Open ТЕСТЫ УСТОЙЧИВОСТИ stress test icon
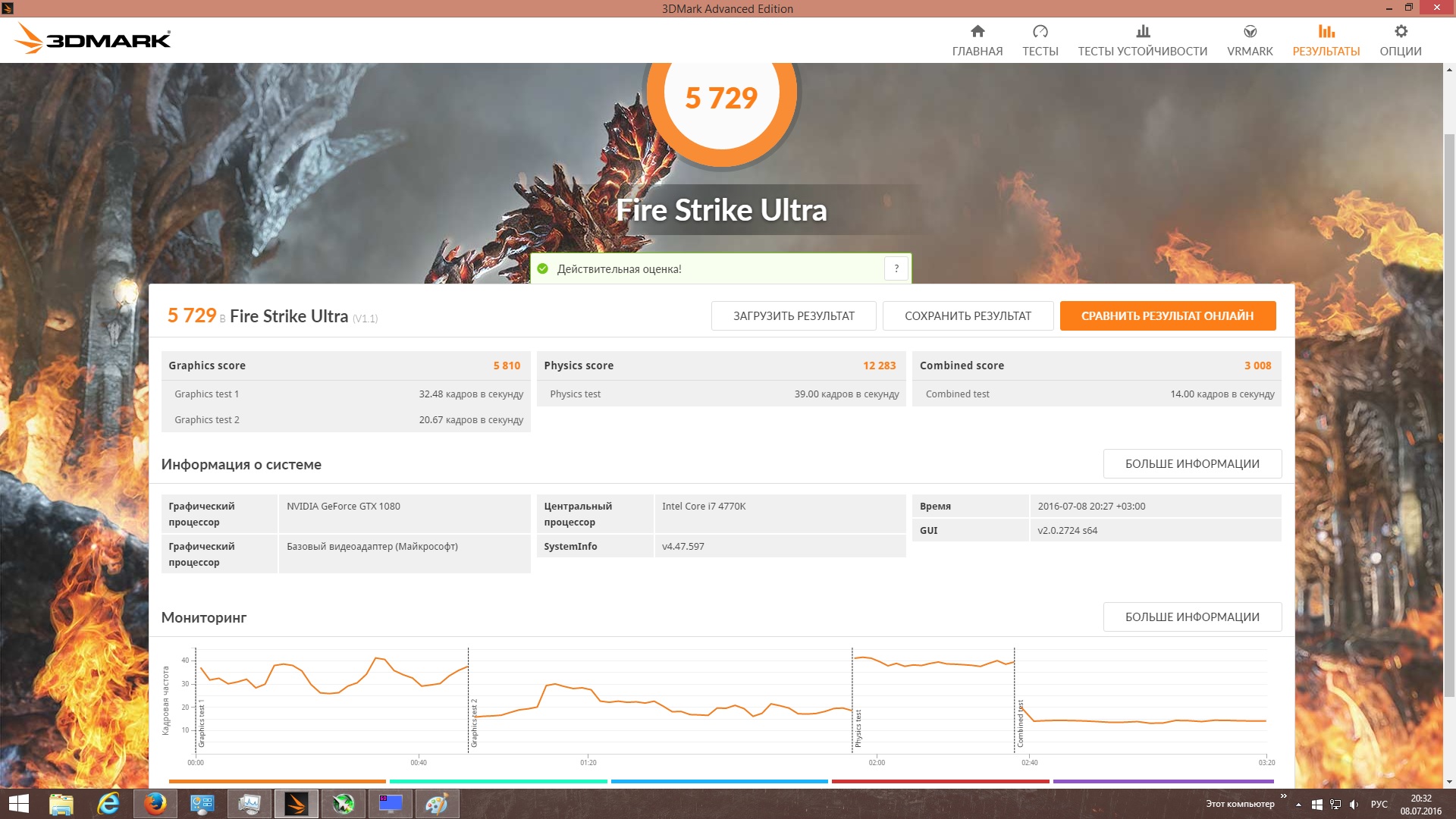Image resolution: width=1456 pixels, height=819 pixels. [1143, 32]
